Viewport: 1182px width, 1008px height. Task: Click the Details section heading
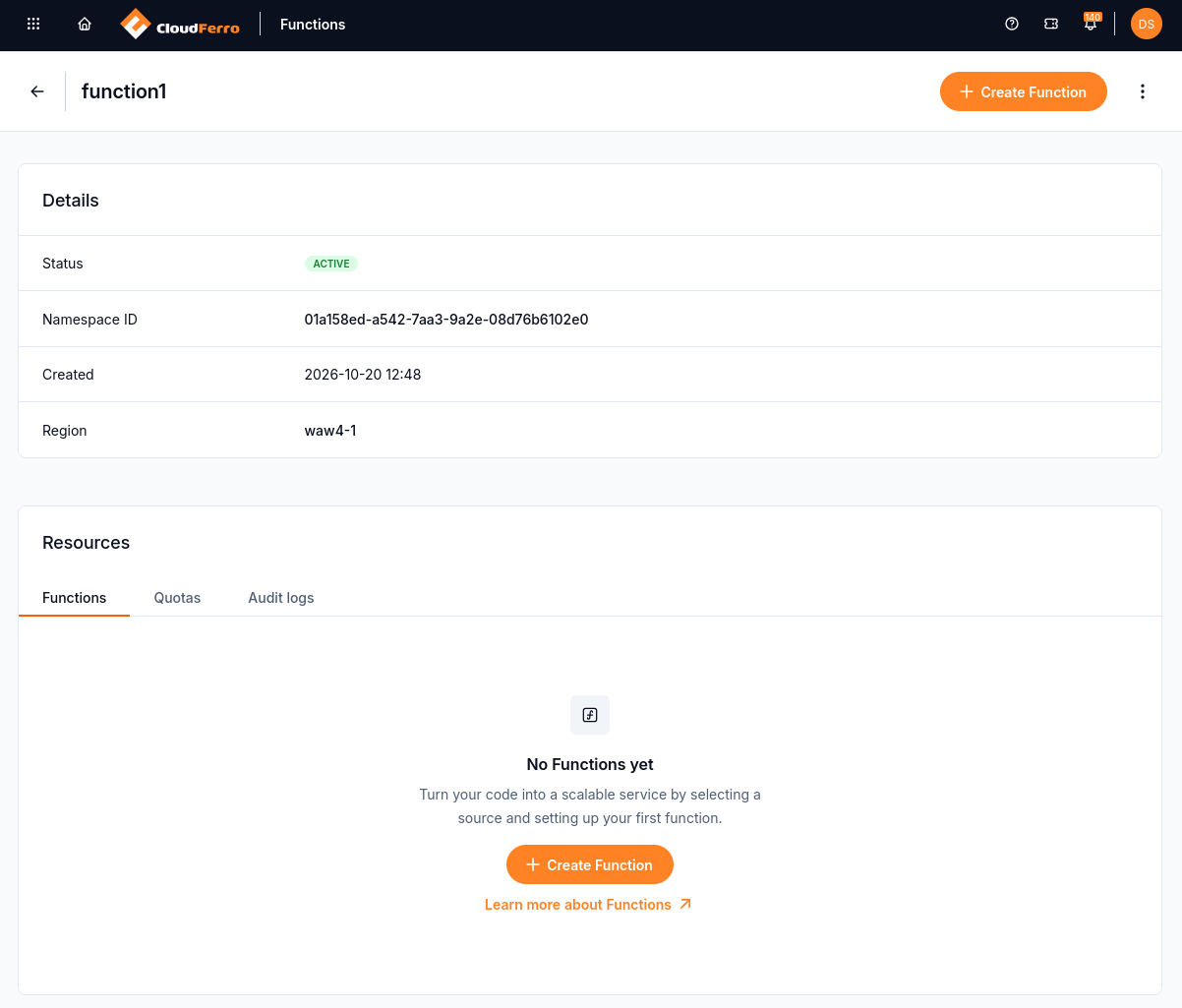[x=71, y=201]
